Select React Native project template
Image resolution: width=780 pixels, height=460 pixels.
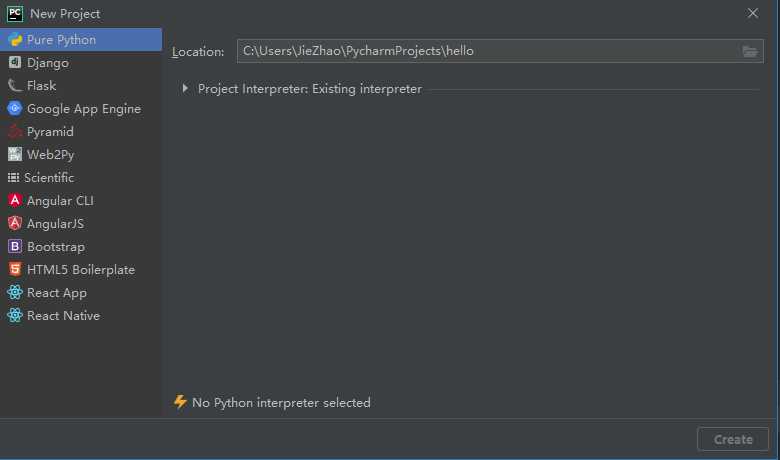click(x=81, y=316)
